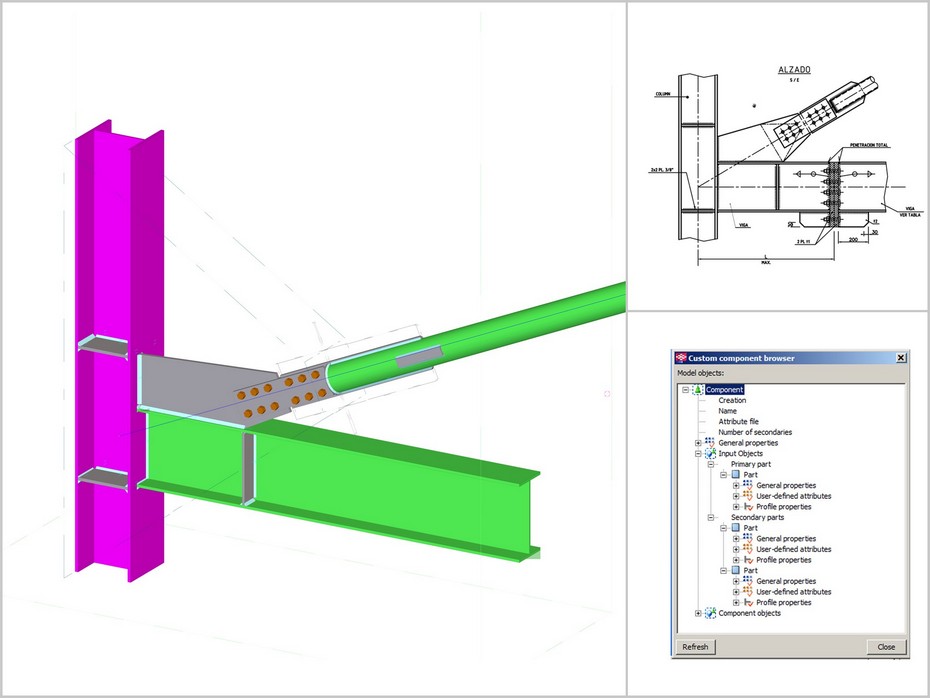The width and height of the screenshot is (930, 698).
Task: Click the Model objects: label
Action: [x=700, y=373]
